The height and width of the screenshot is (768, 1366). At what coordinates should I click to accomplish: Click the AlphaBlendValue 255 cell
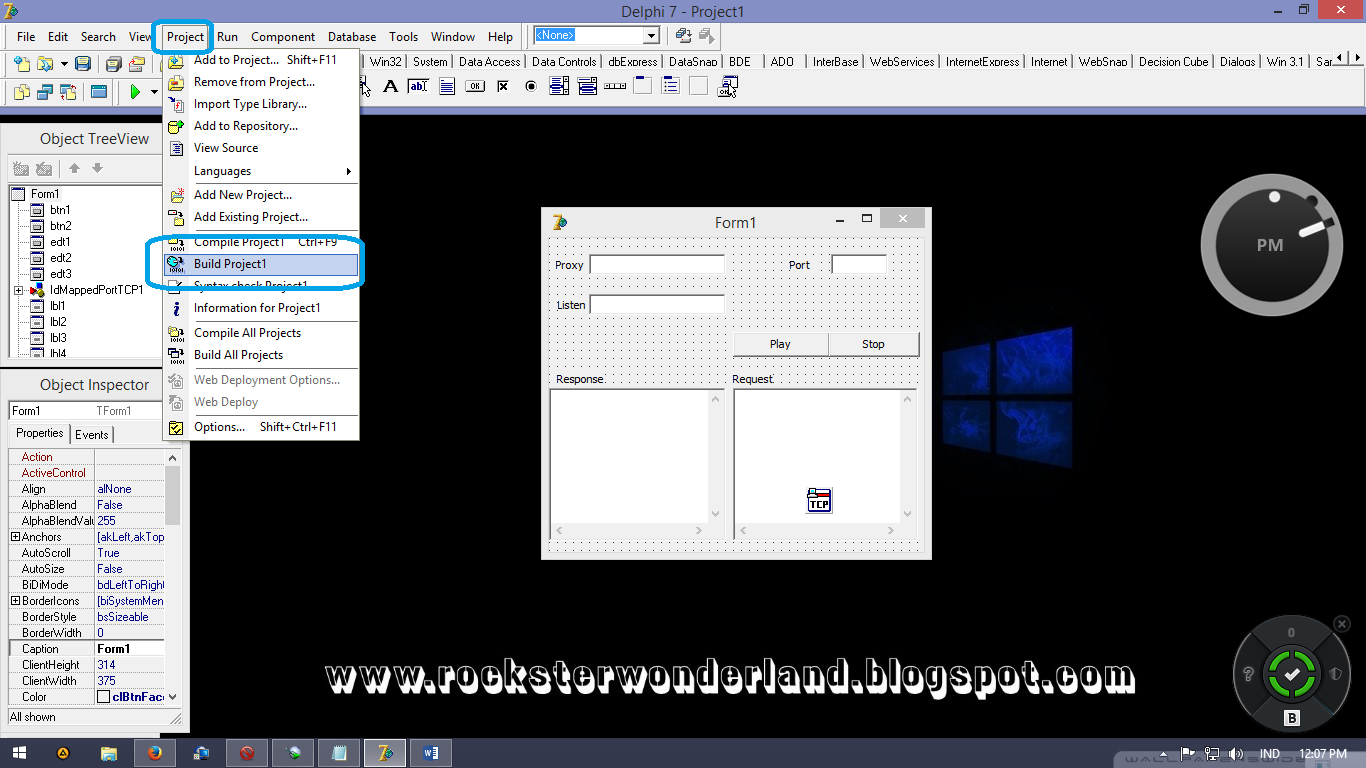130,521
